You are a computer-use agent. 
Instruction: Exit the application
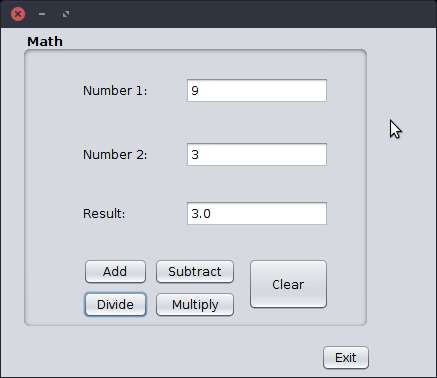[x=346, y=358]
